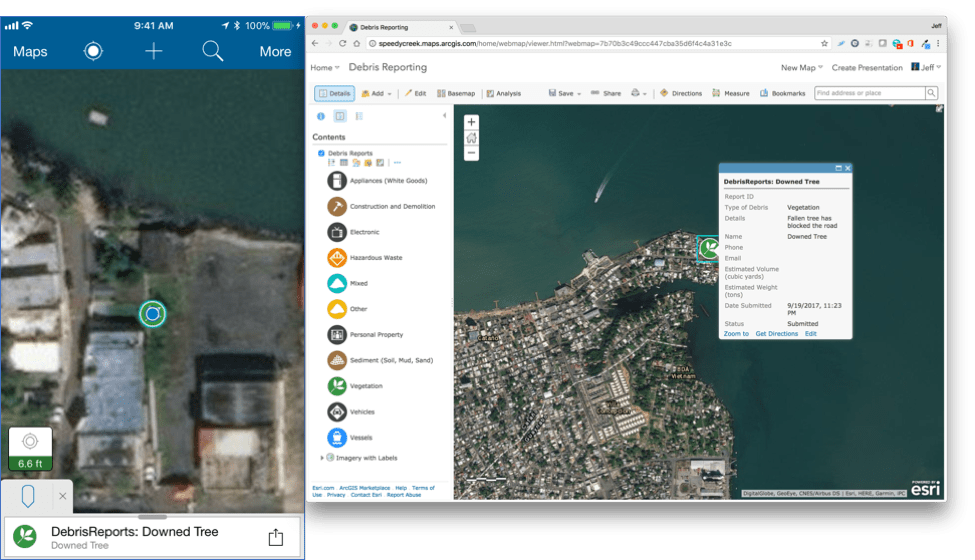Tap the share icon beside Downed Tree result
The image size is (975, 560).
(x=276, y=538)
